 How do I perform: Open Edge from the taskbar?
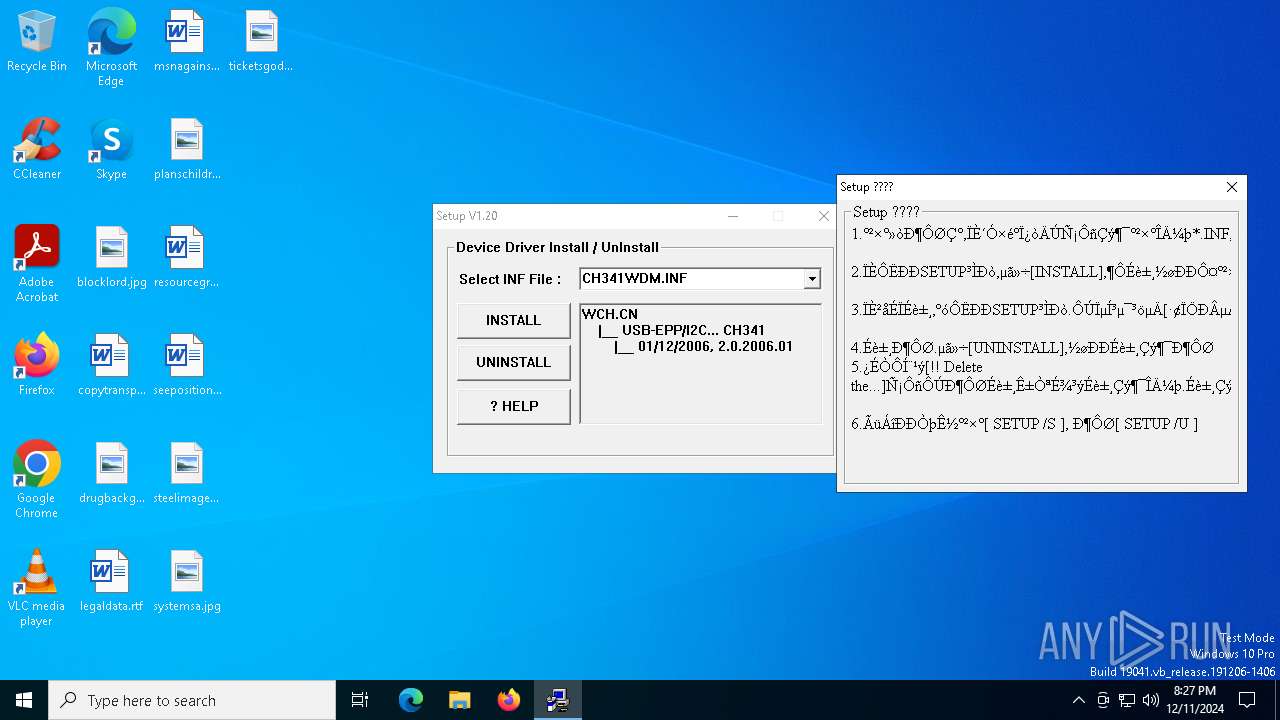click(411, 700)
